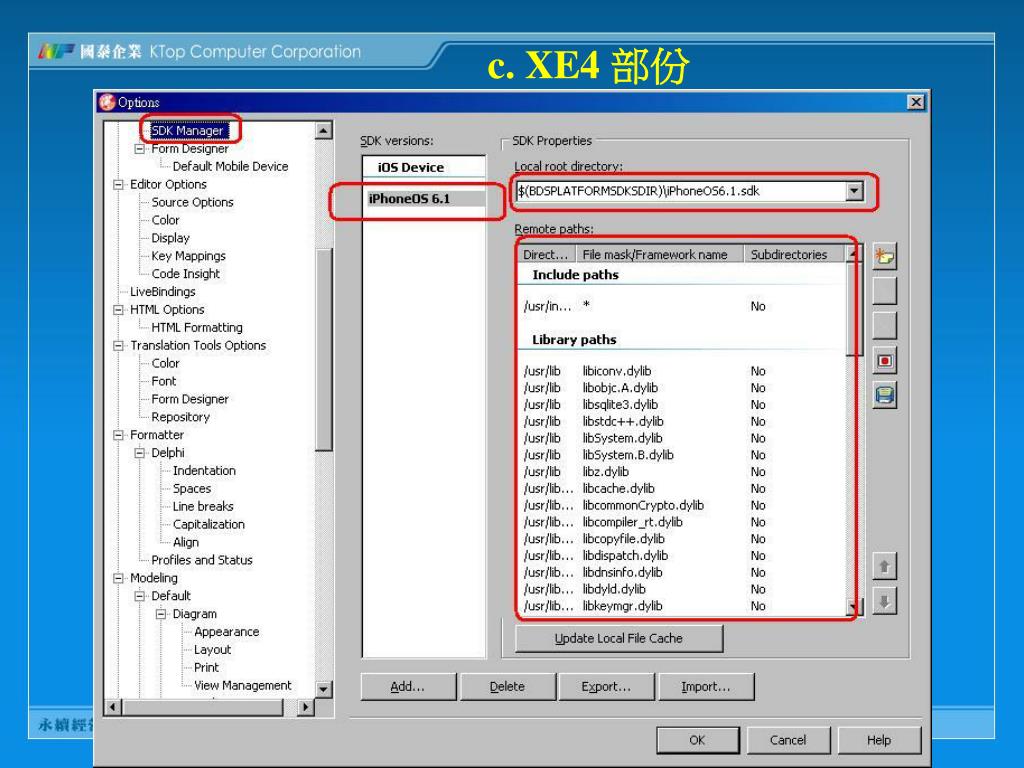Click the red square restore-defaults icon
Viewport: 1024px width, 768px height.
tap(884, 360)
